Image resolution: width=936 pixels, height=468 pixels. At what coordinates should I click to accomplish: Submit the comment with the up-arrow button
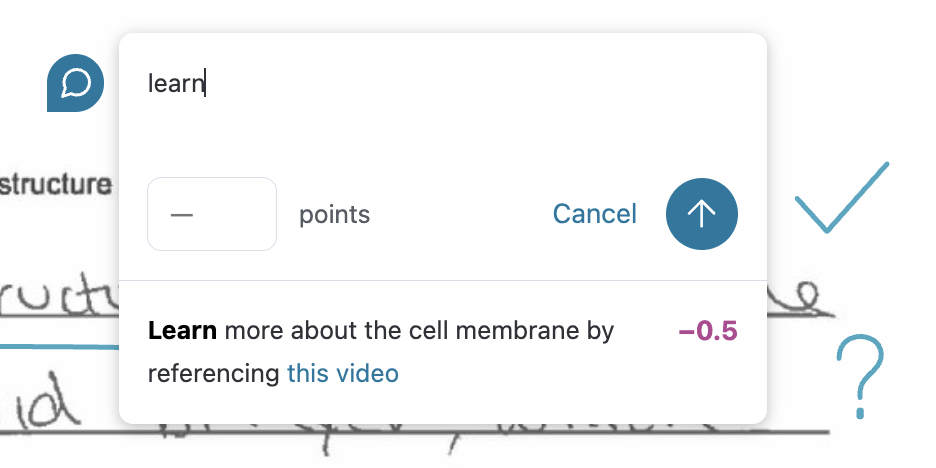point(701,213)
